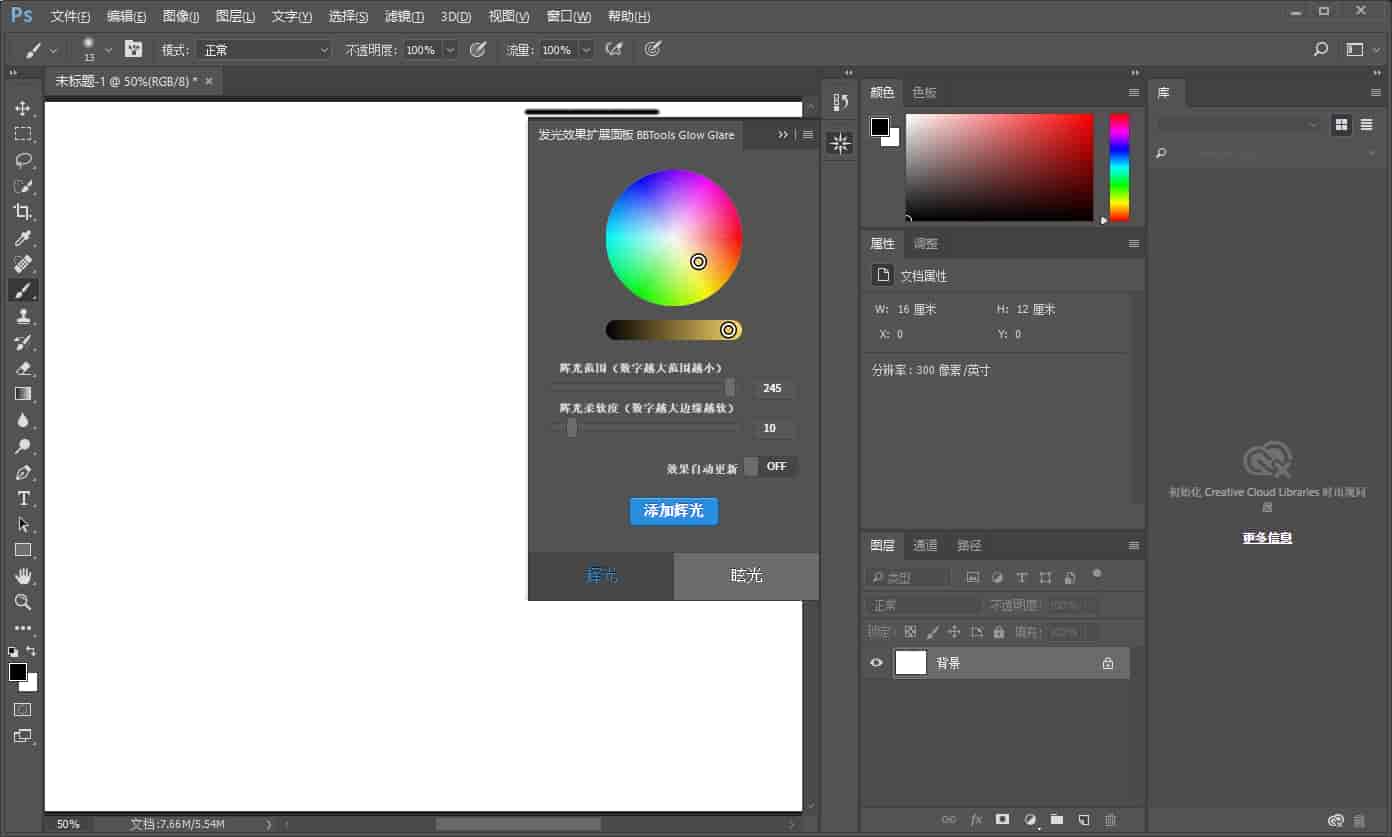This screenshot has width=1392, height=837.
Task: Toggle airbrush-style build-up icon next to 流量
Action: (614, 49)
